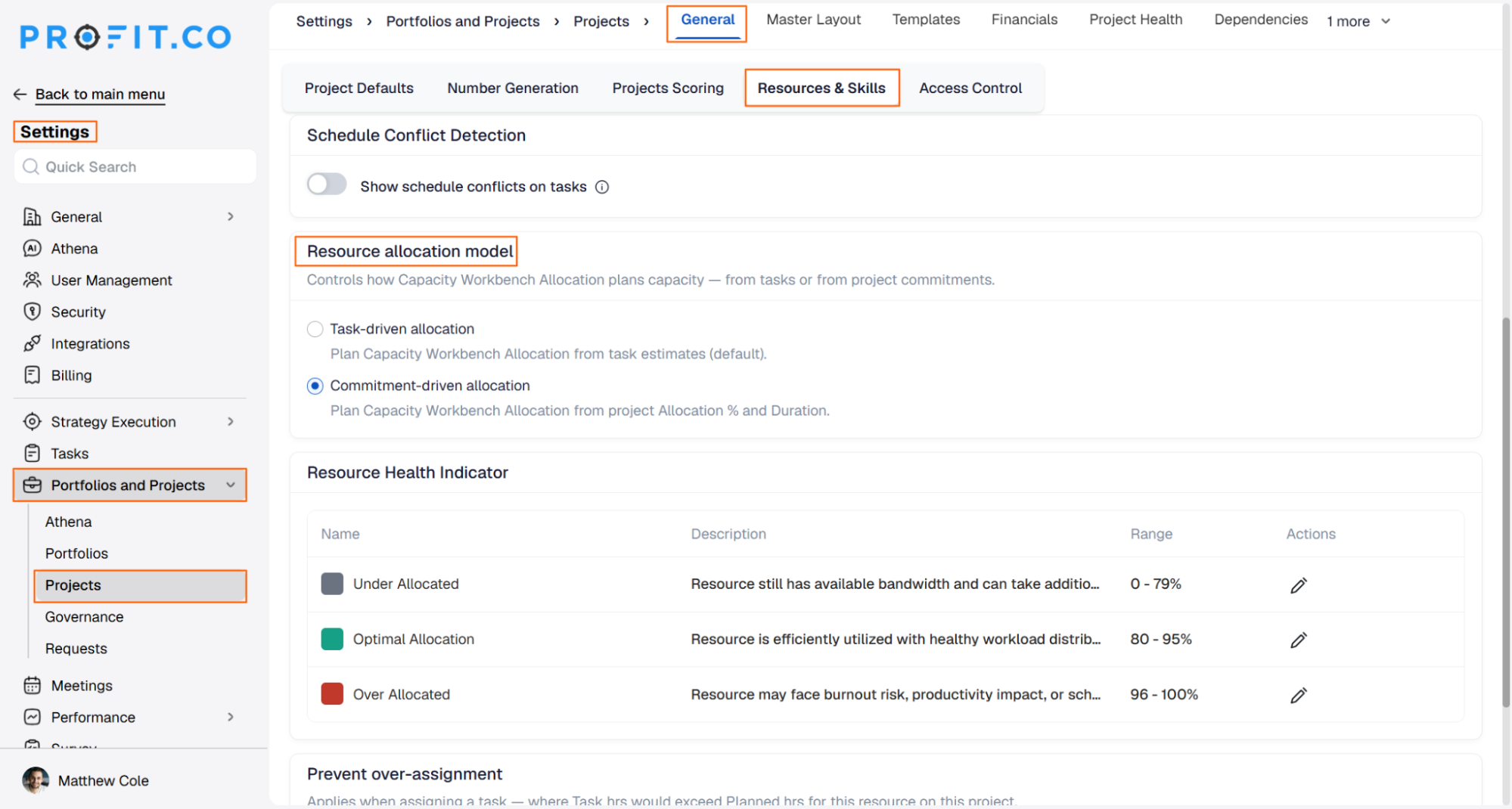Select Portfolios in the sidebar submenu
Viewport: 1512px width, 809px height.
click(x=76, y=553)
